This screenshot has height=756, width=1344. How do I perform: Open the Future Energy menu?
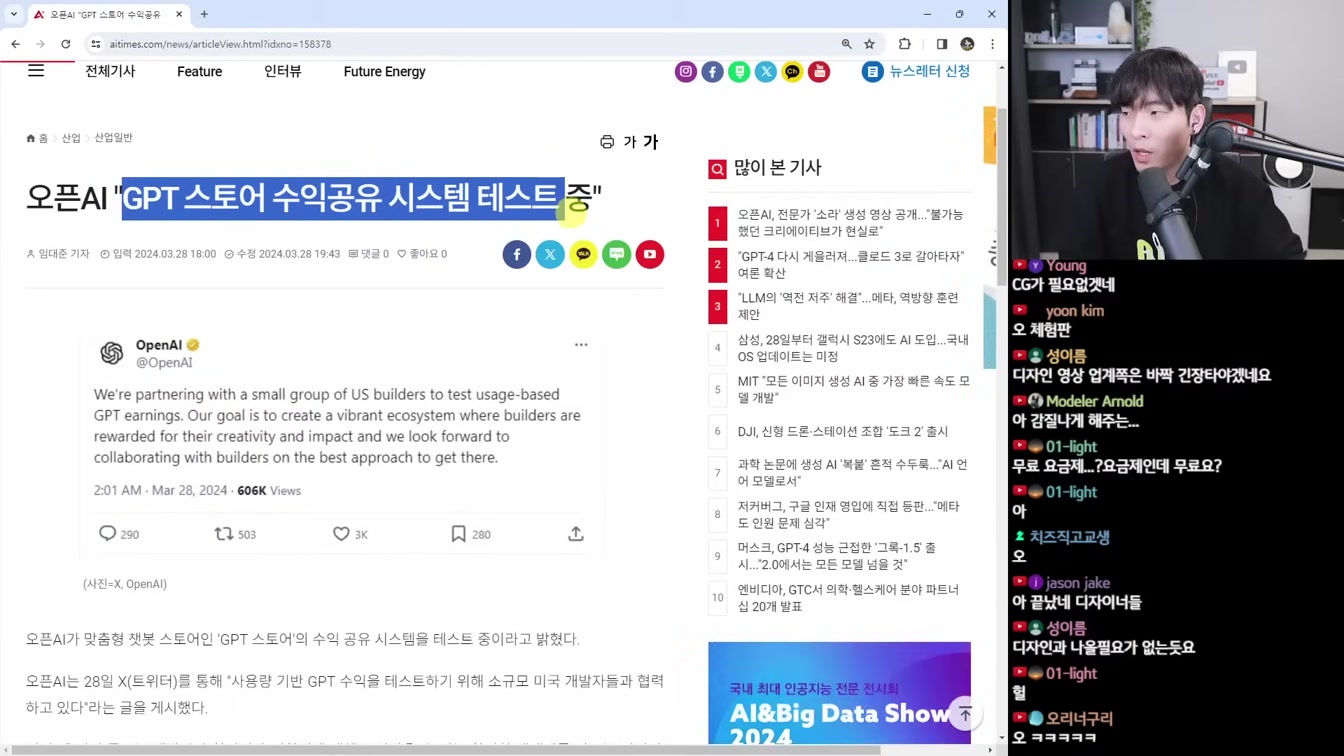(385, 72)
